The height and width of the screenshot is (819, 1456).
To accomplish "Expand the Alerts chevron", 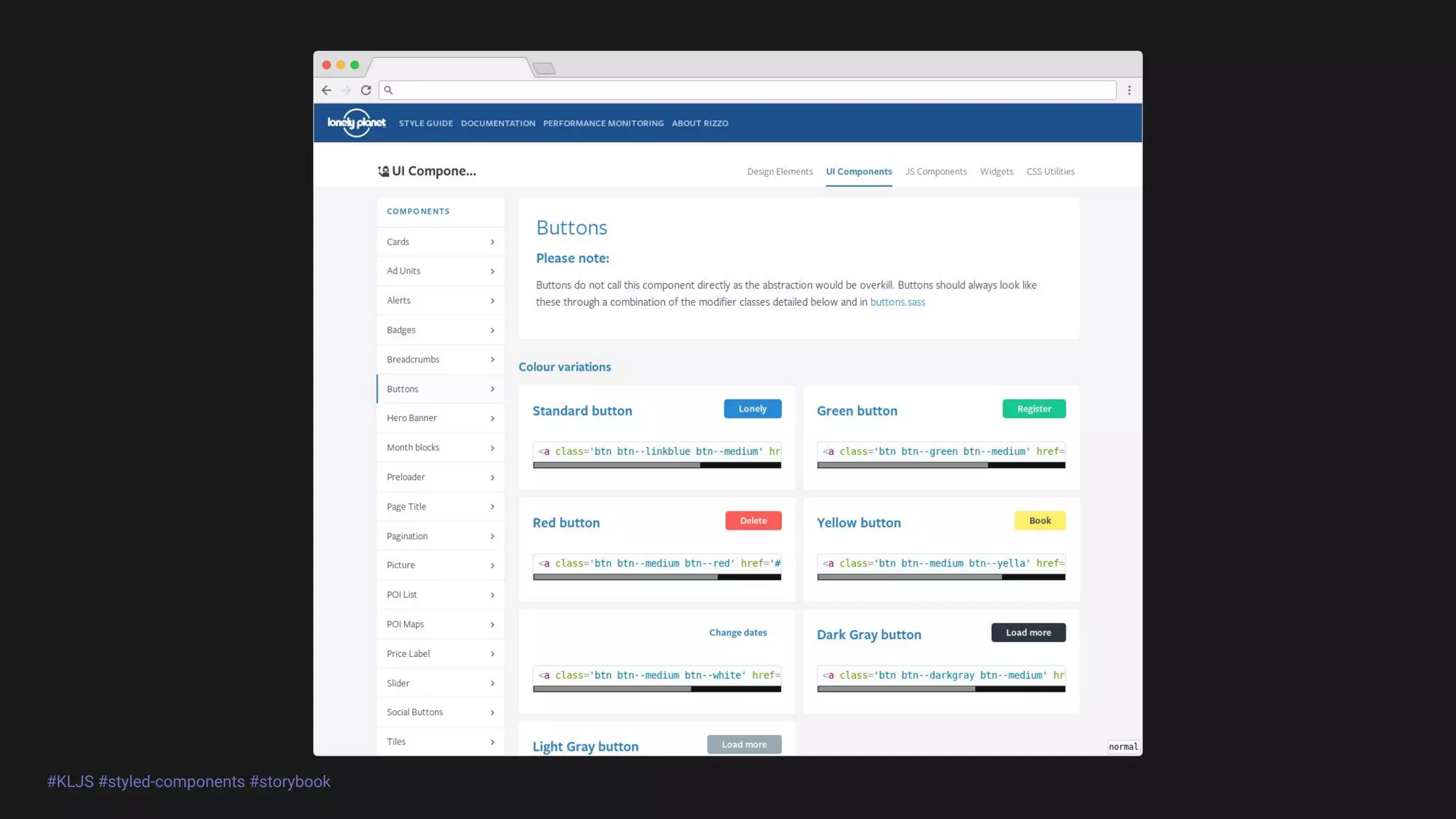I will pos(492,301).
